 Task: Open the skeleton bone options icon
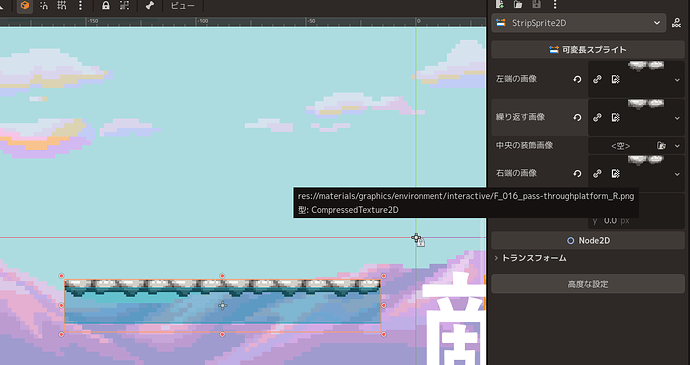tap(150, 6)
